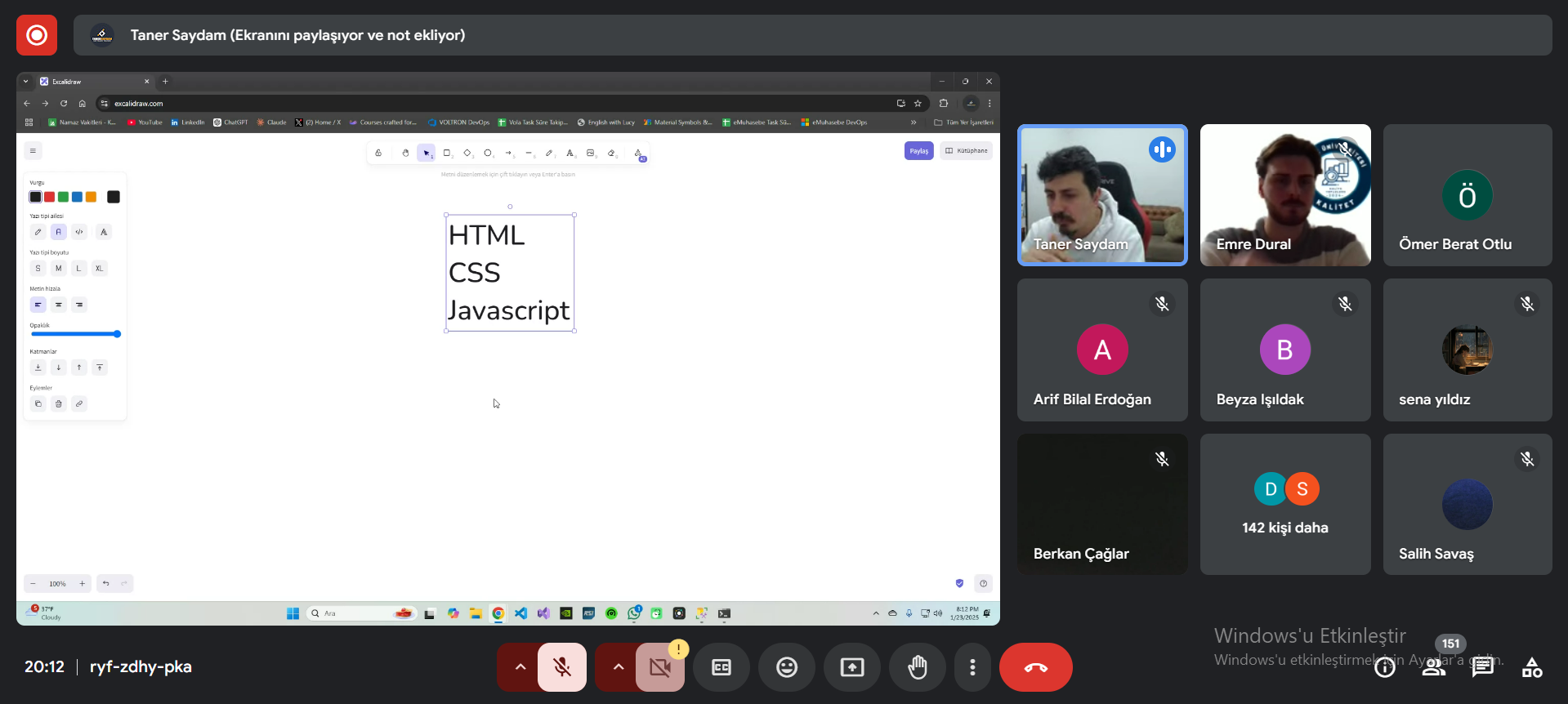
Task: Click the '142 kişi daha' participants tile
Action: [x=1284, y=504]
